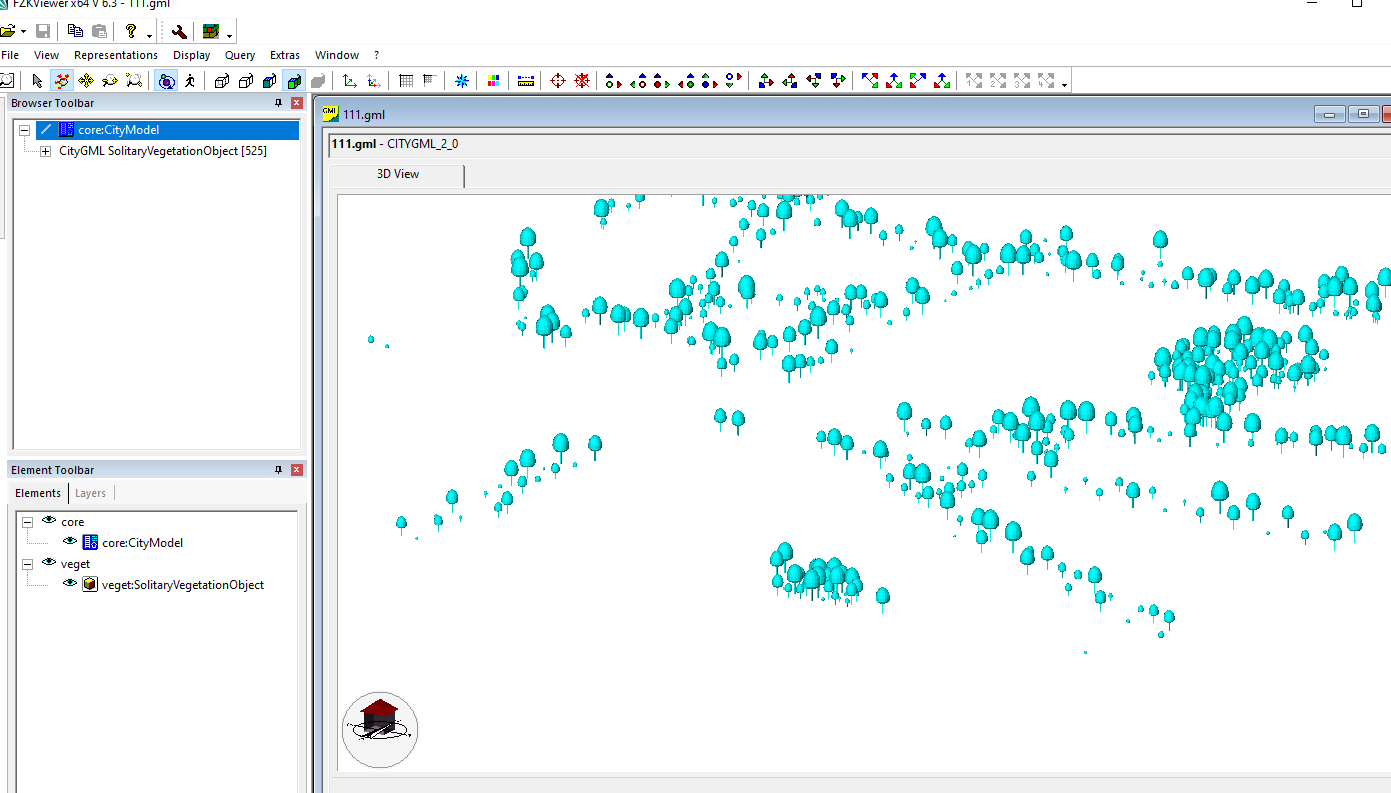Click the blue-green diagonal arrows view icon
Screen dimensions: 1391x793
(x=918, y=81)
